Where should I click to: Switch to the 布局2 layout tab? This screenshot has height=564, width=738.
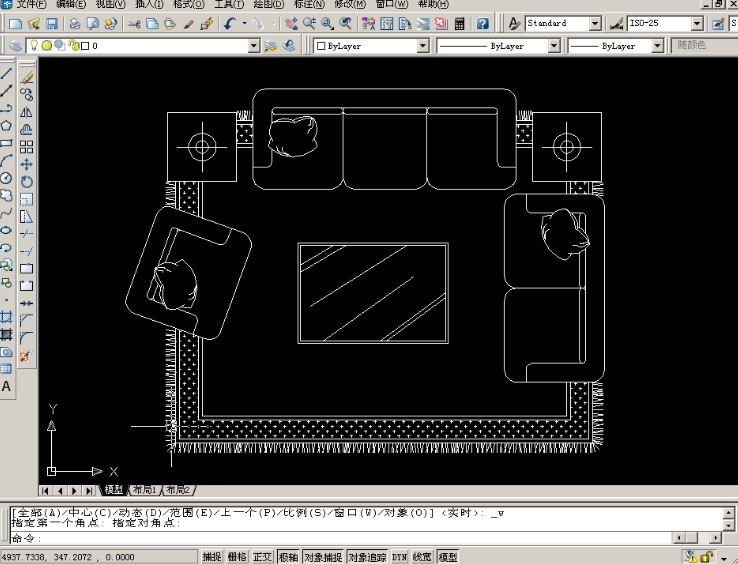pyautogui.click(x=178, y=490)
